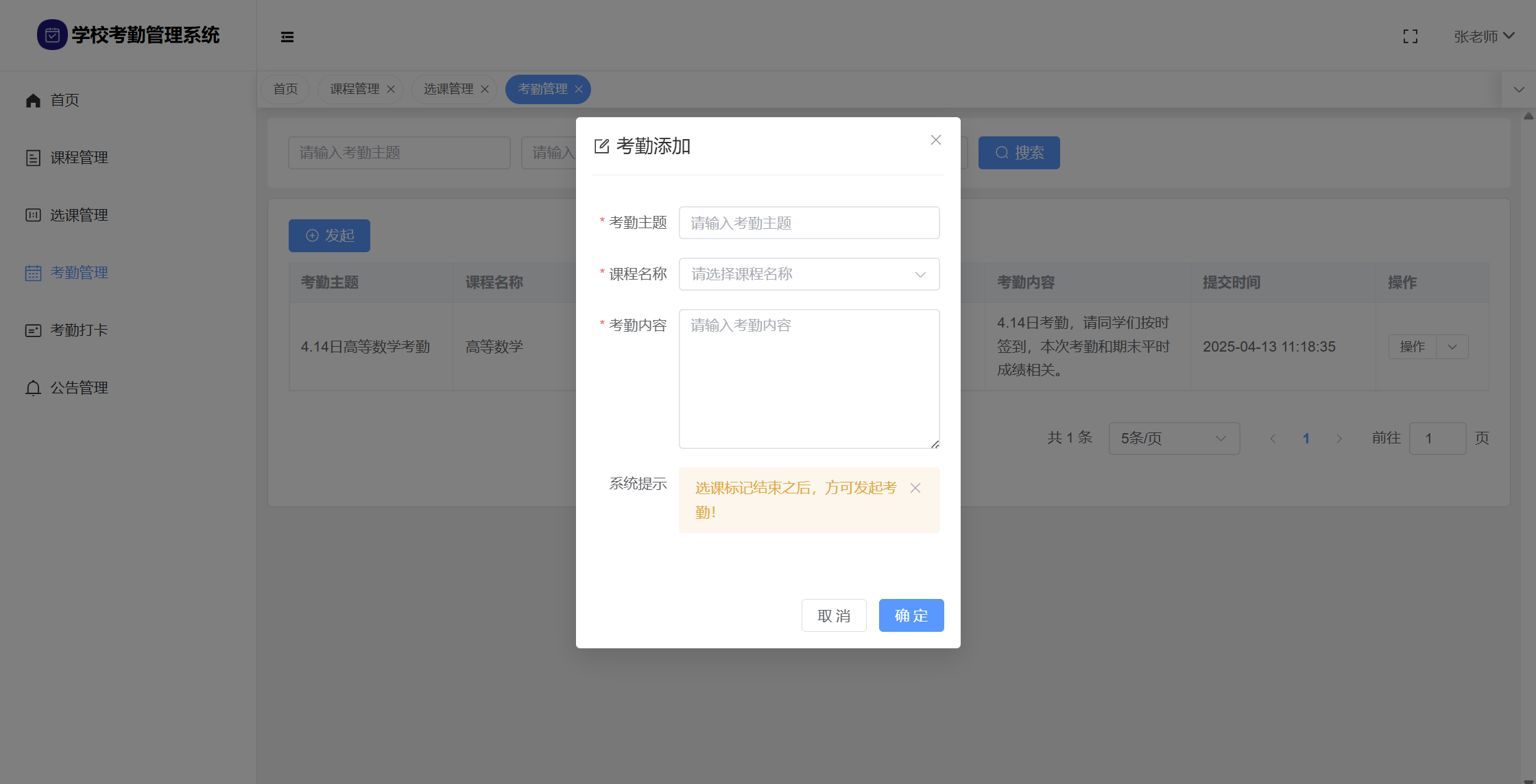Open 考勤打卡 in the sidebar
Image resolution: width=1536 pixels, height=784 pixels.
tap(79, 330)
